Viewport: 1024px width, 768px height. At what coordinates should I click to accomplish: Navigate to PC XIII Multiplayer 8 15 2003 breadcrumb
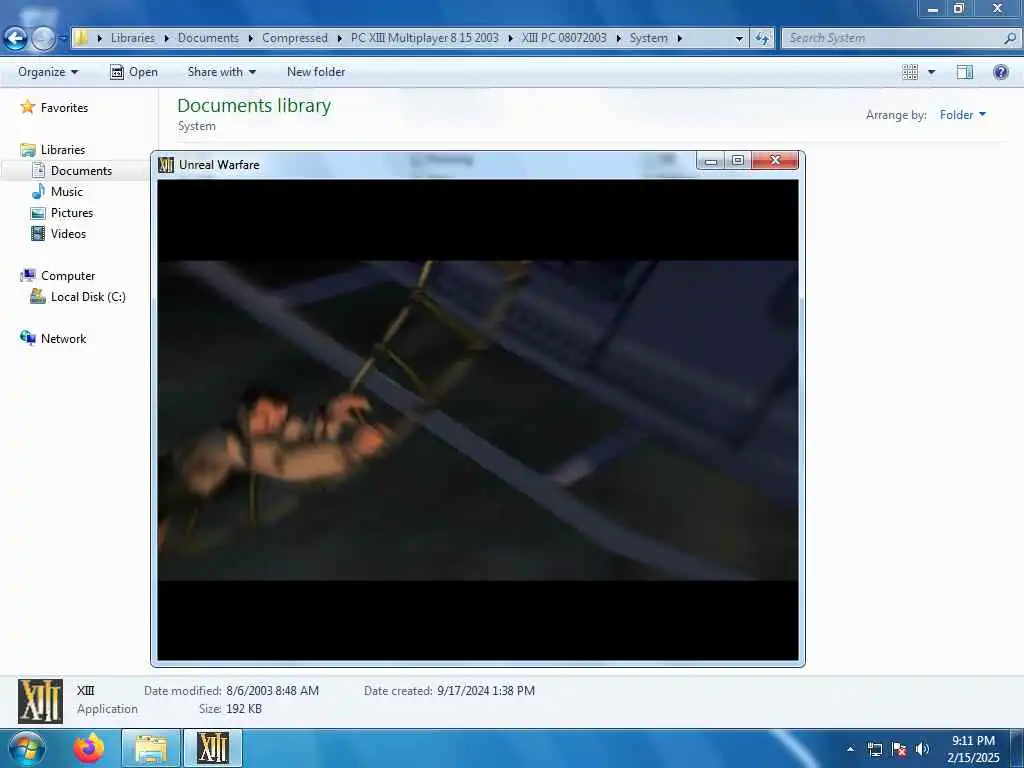click(x=424, y=38)
